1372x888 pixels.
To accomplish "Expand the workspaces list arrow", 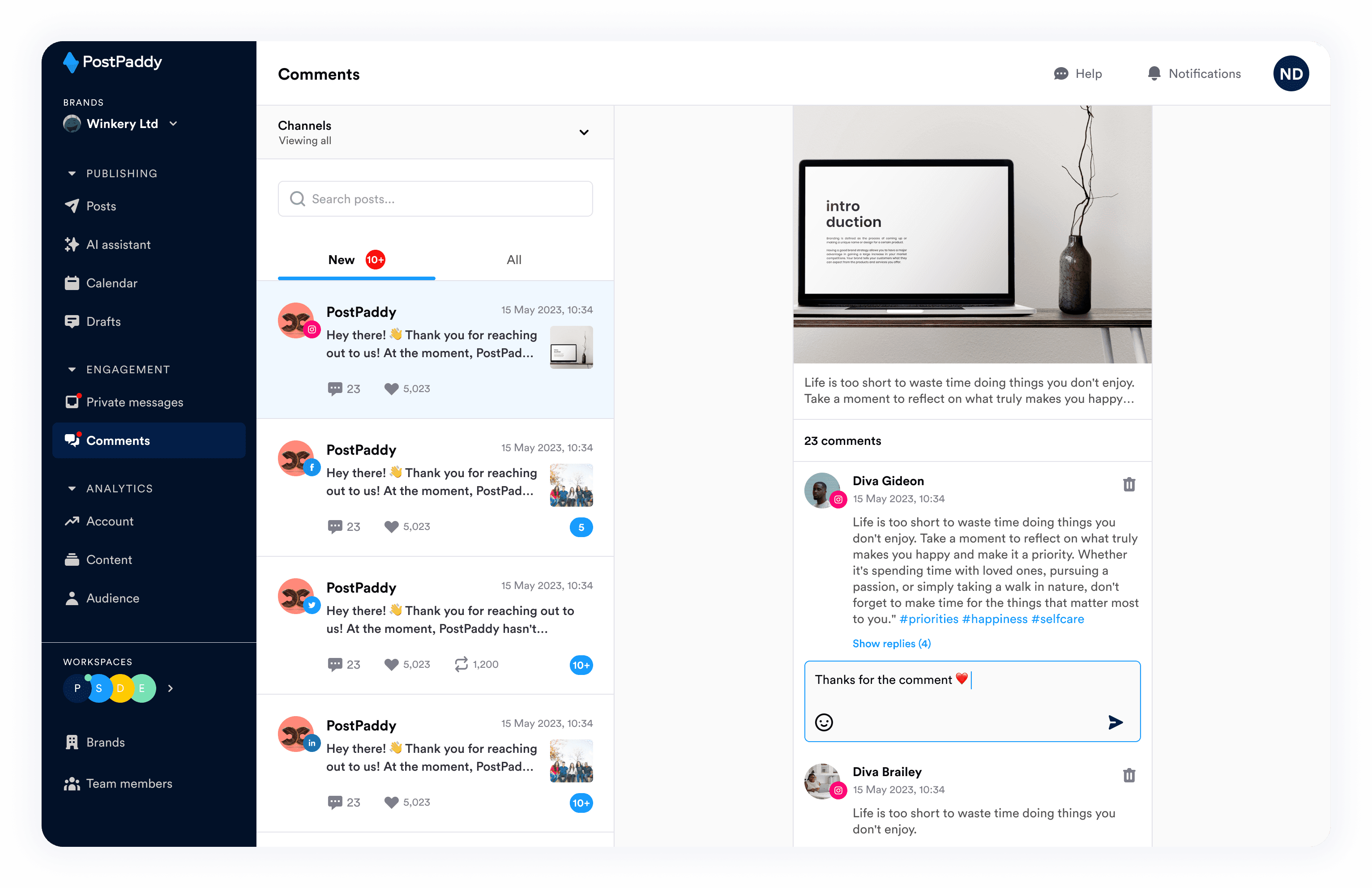I will pyautogui.click(x=170, y=688).
